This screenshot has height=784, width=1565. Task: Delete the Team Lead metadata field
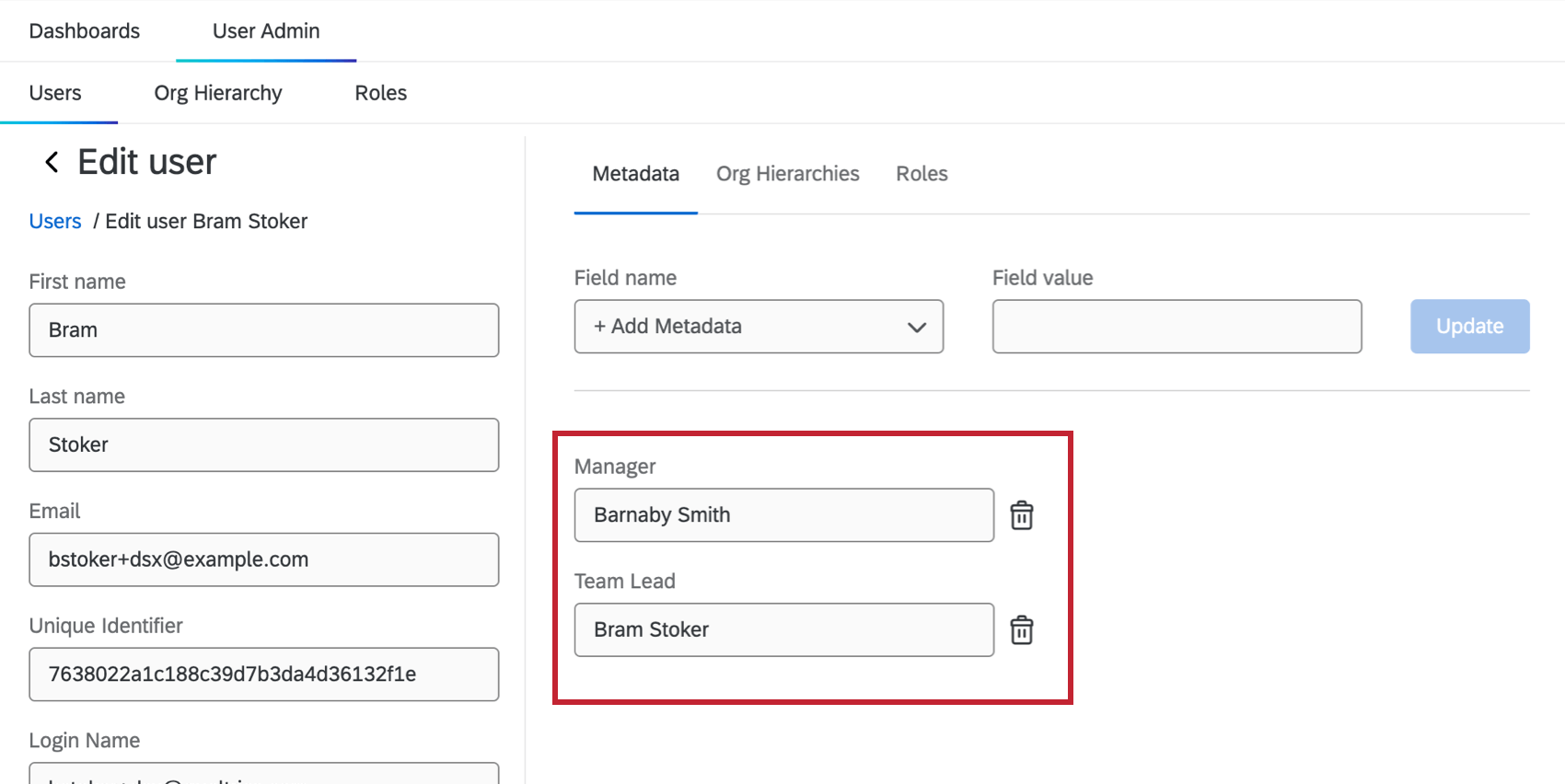(1022, 630)
